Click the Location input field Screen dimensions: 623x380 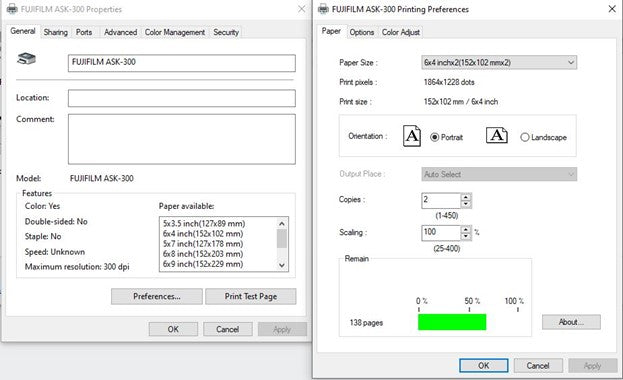click(182, 98)
